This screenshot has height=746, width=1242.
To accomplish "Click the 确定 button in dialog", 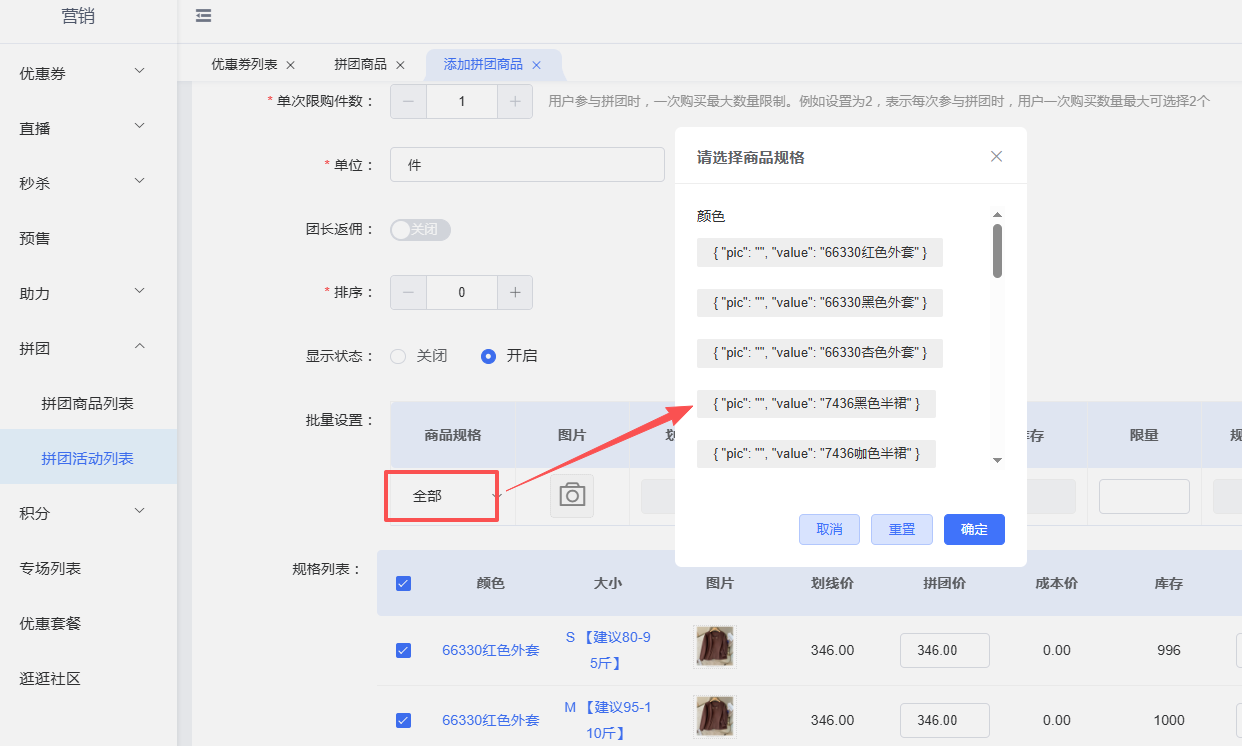I will (973, 530).
